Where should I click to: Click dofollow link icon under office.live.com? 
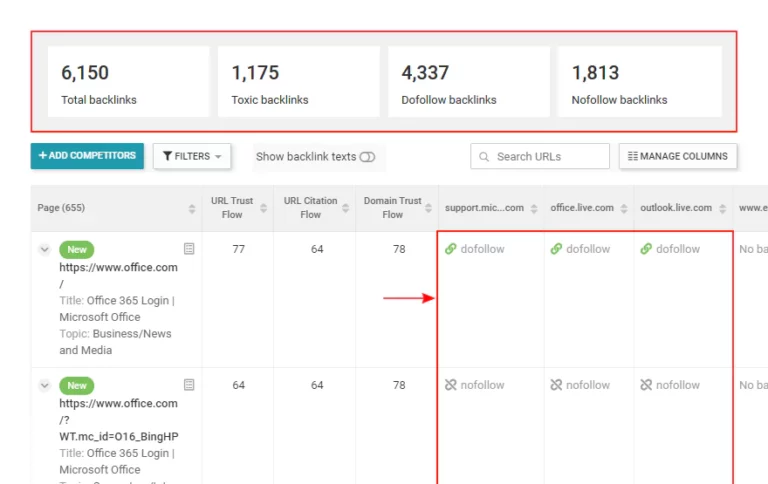pos(556,249)
